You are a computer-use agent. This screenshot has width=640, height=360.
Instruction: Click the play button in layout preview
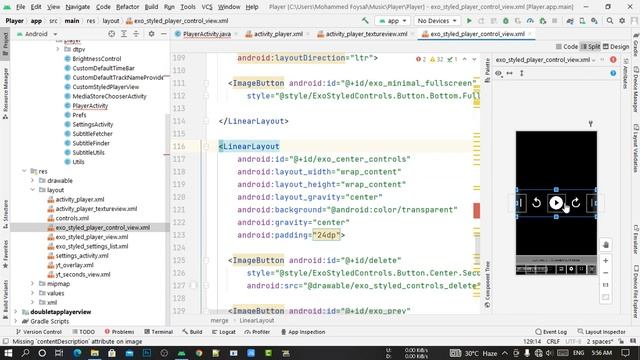click(556, 203)
